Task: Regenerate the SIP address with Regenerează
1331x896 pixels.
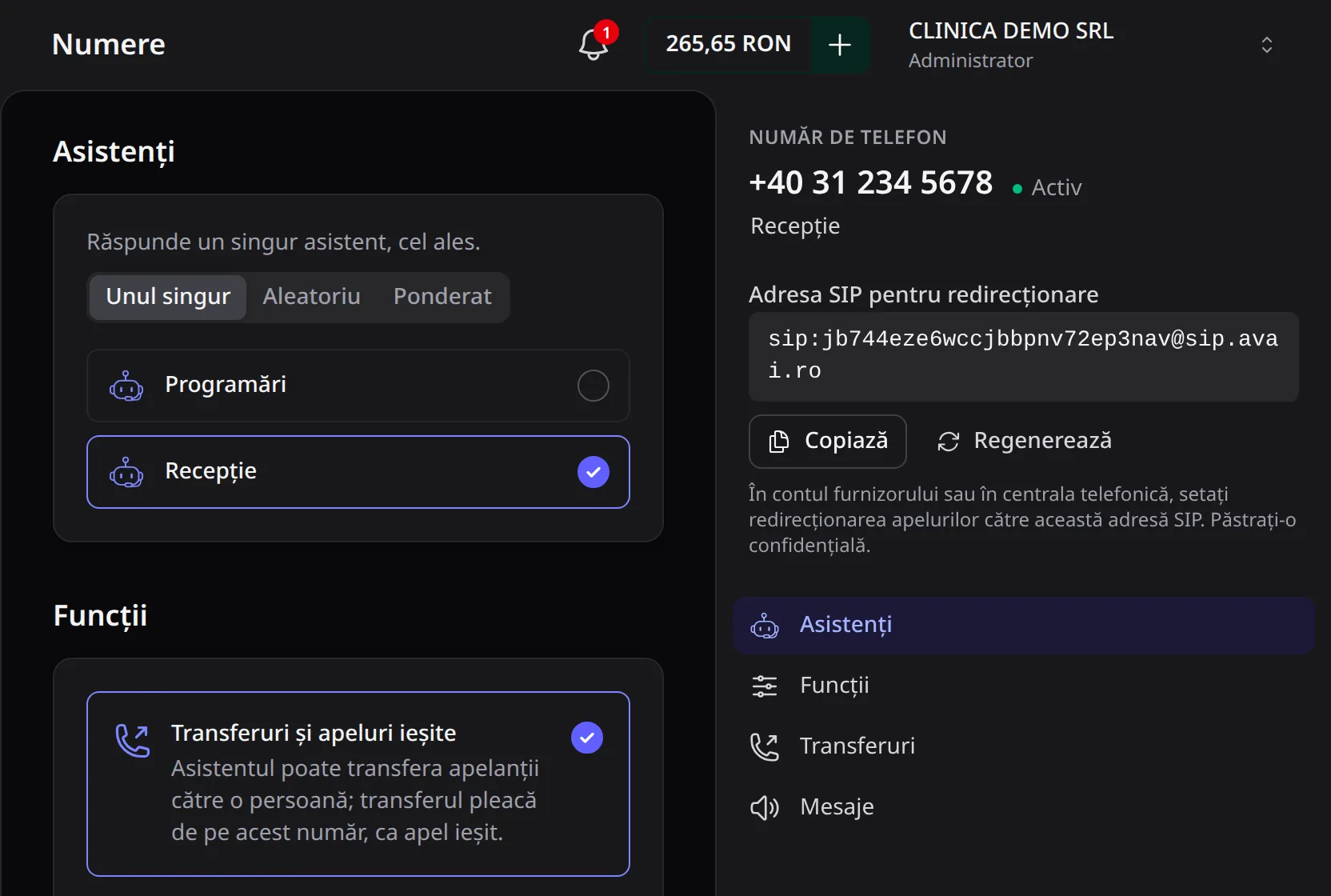Action: click(1025, 441)
